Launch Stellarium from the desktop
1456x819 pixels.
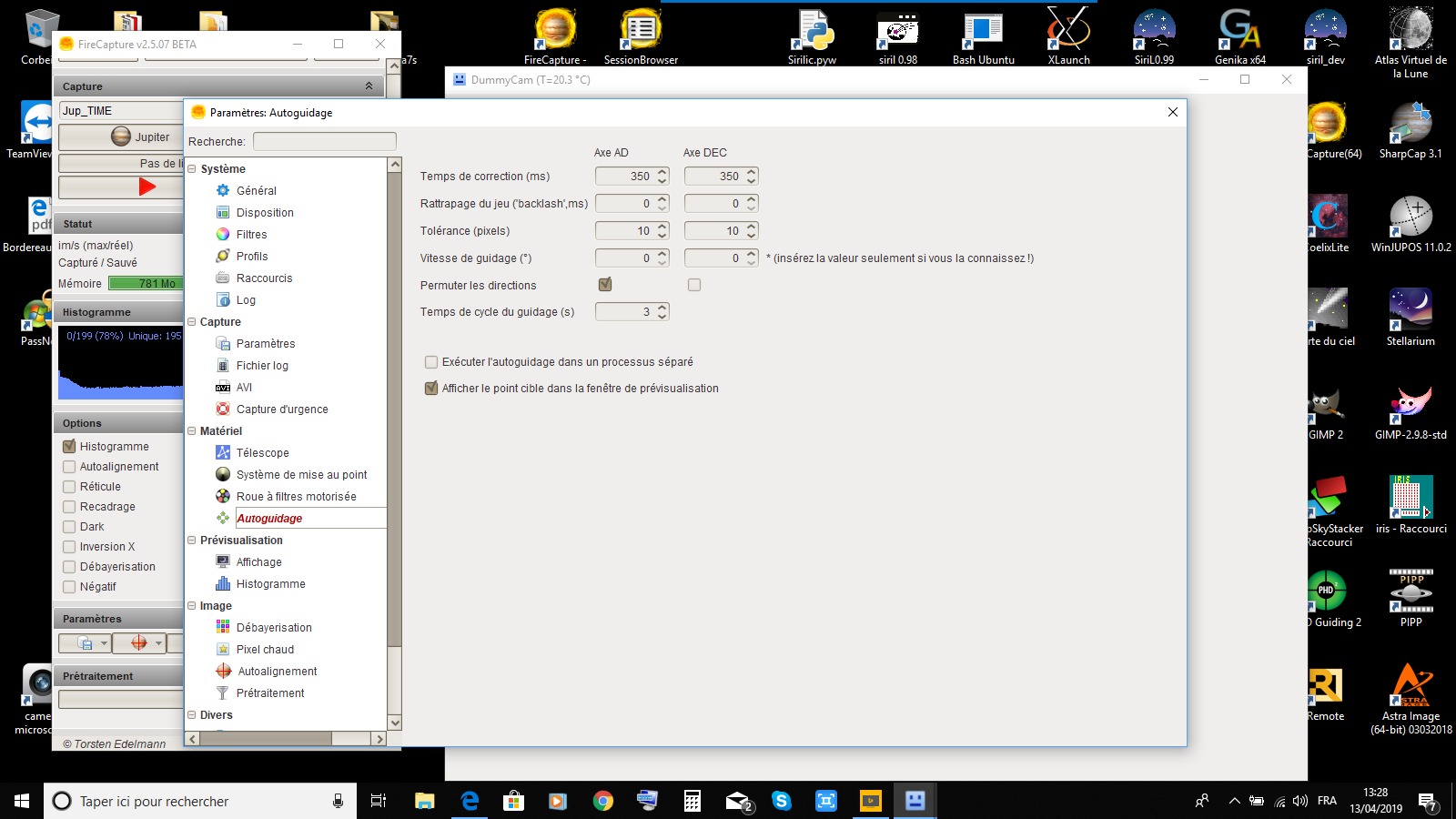coord(1410,317)
